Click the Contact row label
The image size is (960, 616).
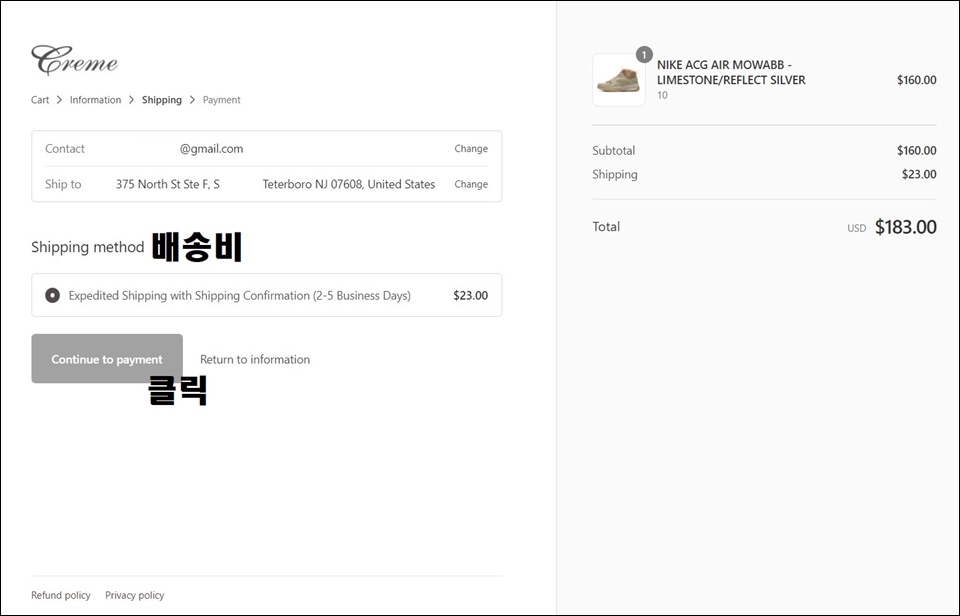[65, 149]
